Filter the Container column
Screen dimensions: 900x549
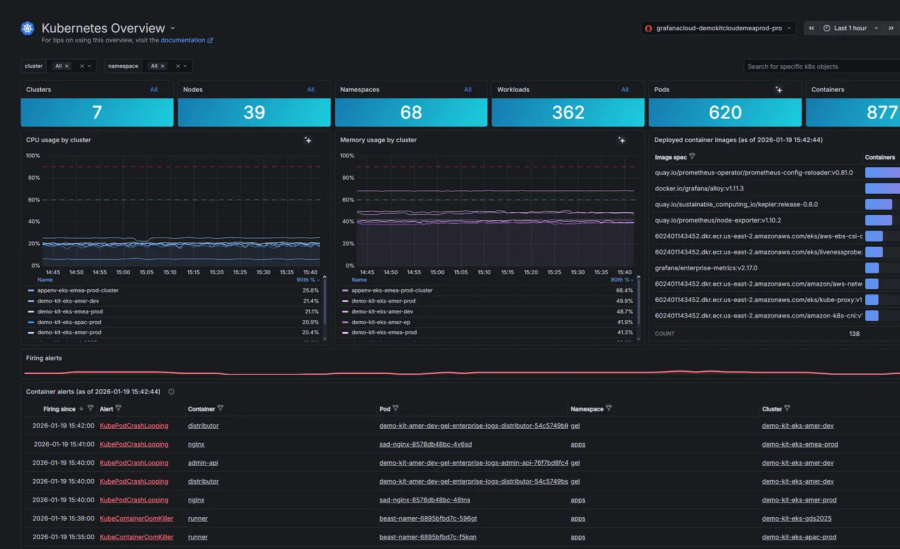click(x=220, y=409)
